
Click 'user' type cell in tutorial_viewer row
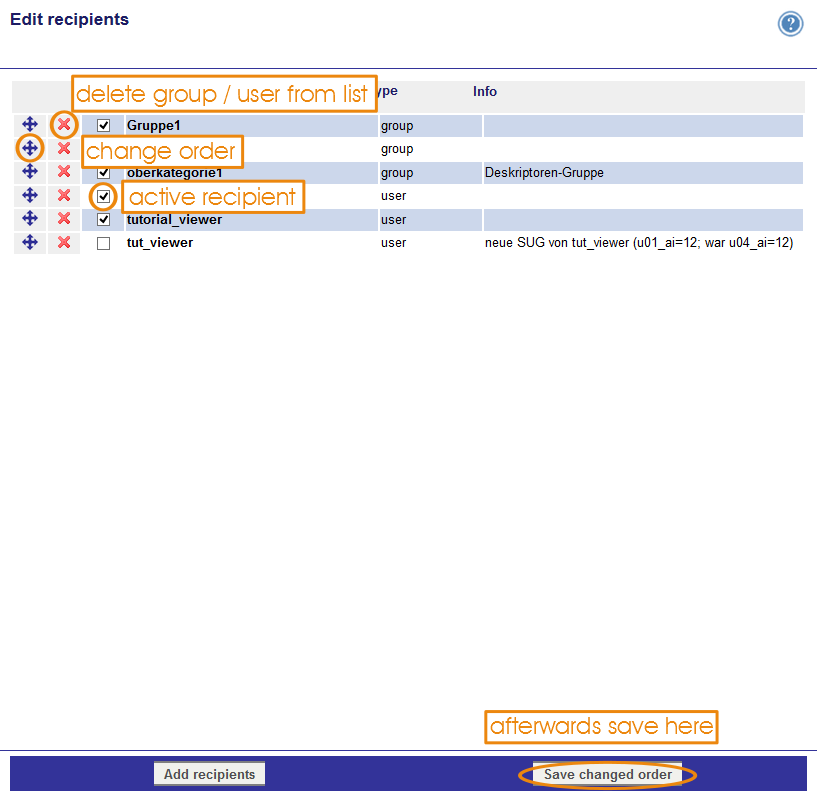(x=393, y=220)
